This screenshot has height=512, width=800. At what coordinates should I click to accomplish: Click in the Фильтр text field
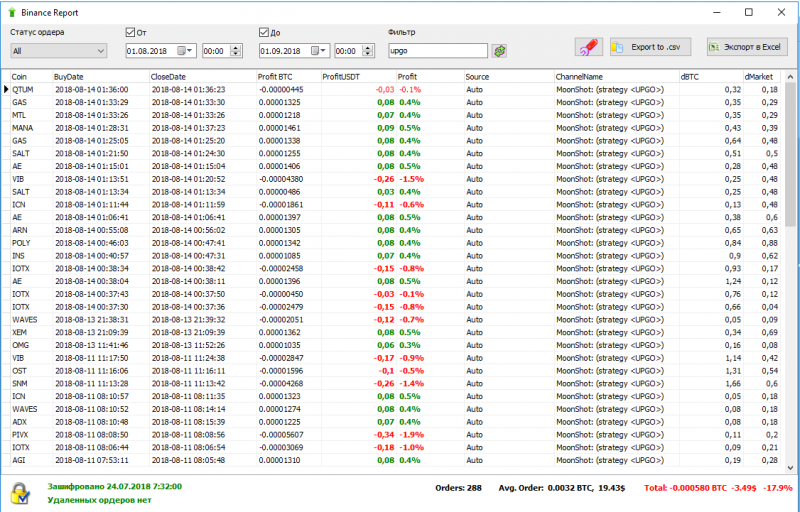(x=436, y=50)
